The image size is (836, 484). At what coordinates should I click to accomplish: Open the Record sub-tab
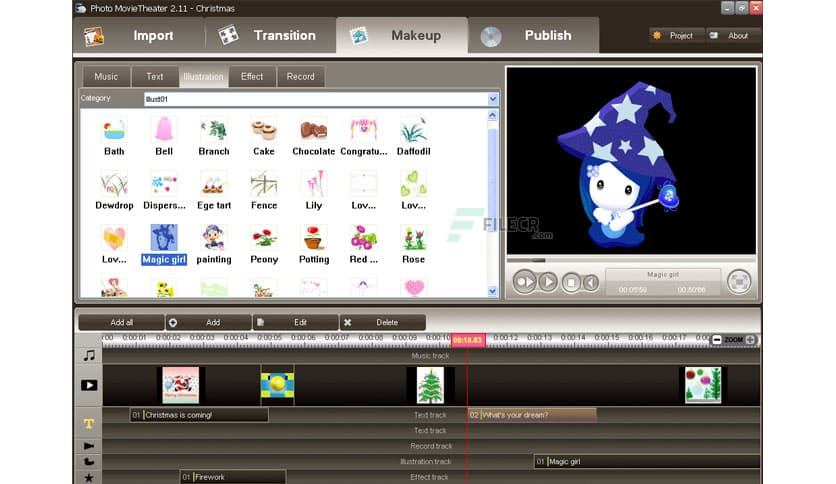(x=301, y=77)
